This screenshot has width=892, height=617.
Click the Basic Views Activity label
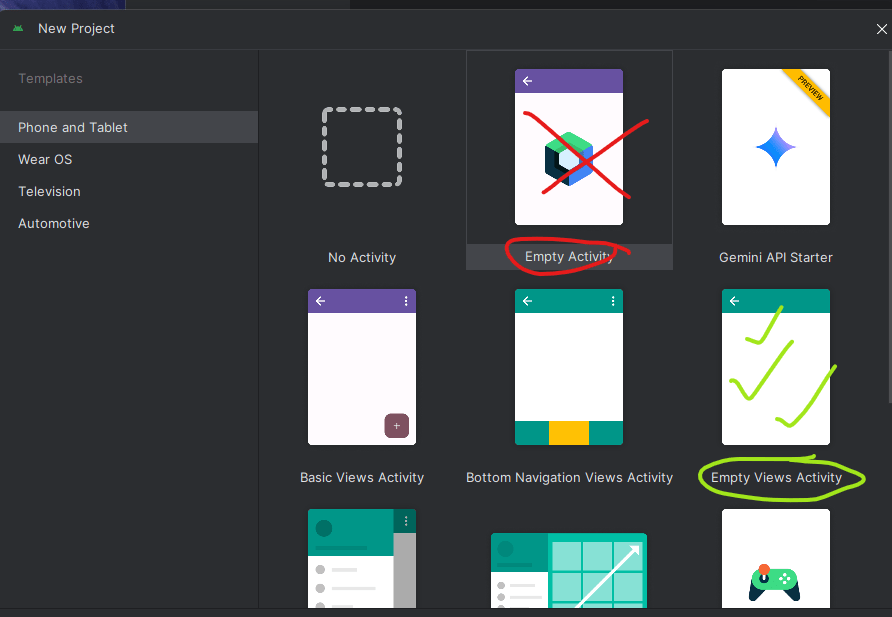click(362, 478)
